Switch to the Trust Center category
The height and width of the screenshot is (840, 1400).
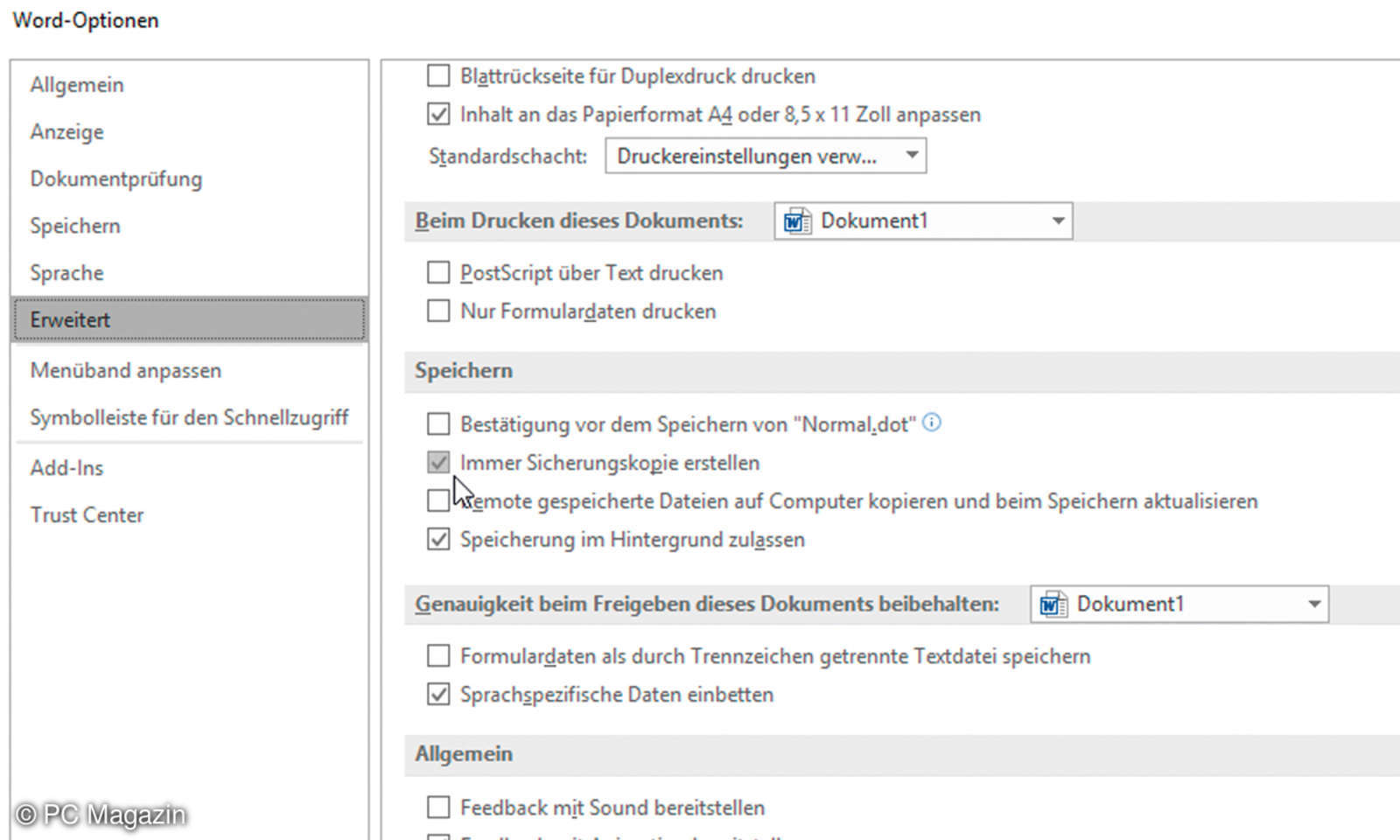coord(87,514)
